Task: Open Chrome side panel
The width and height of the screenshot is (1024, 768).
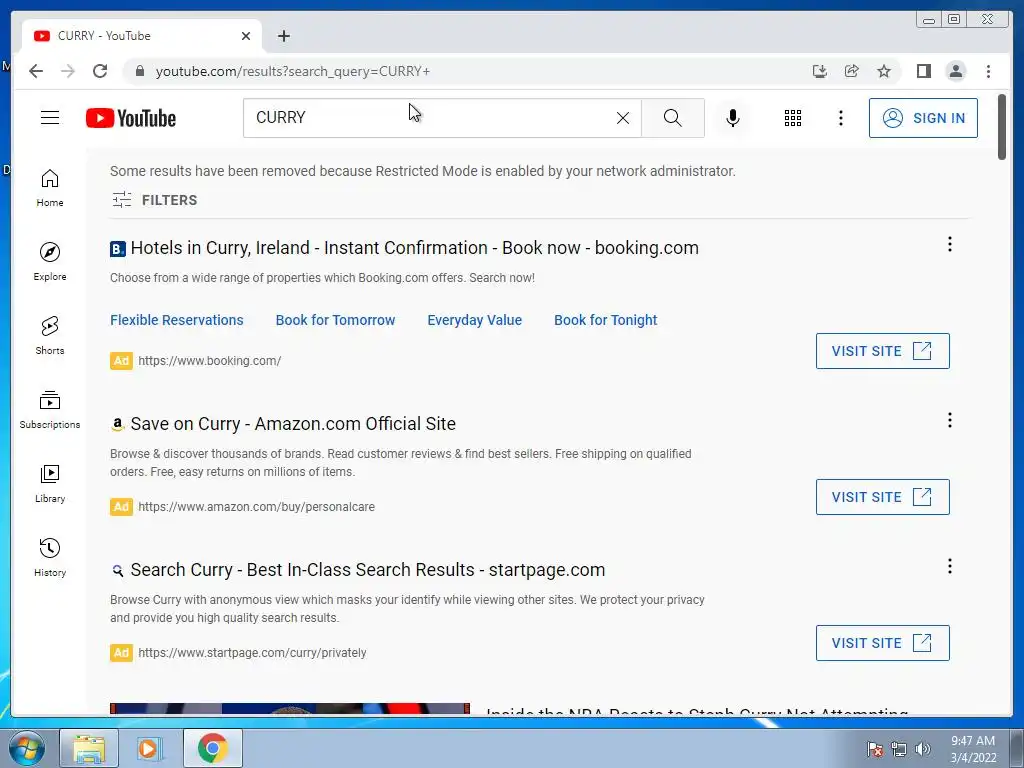Action: pyautogui.click(x=923, y=71)
